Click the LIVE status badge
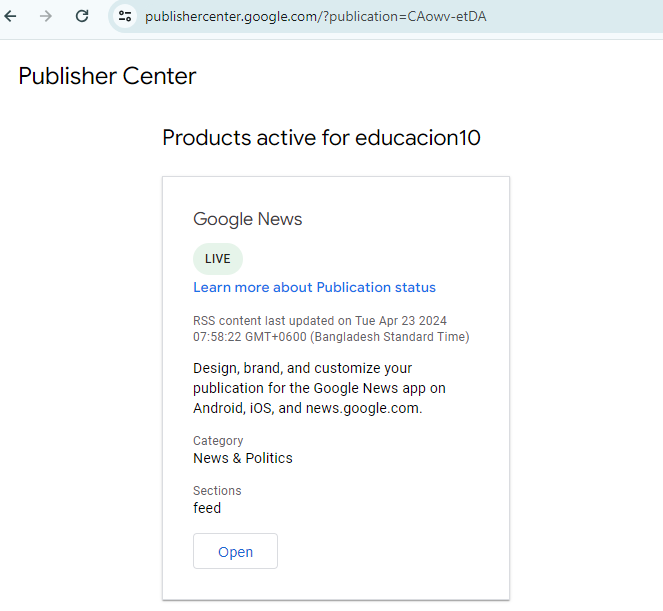The width and height of the screenshot is (663, 611). (x=217, y=259)
